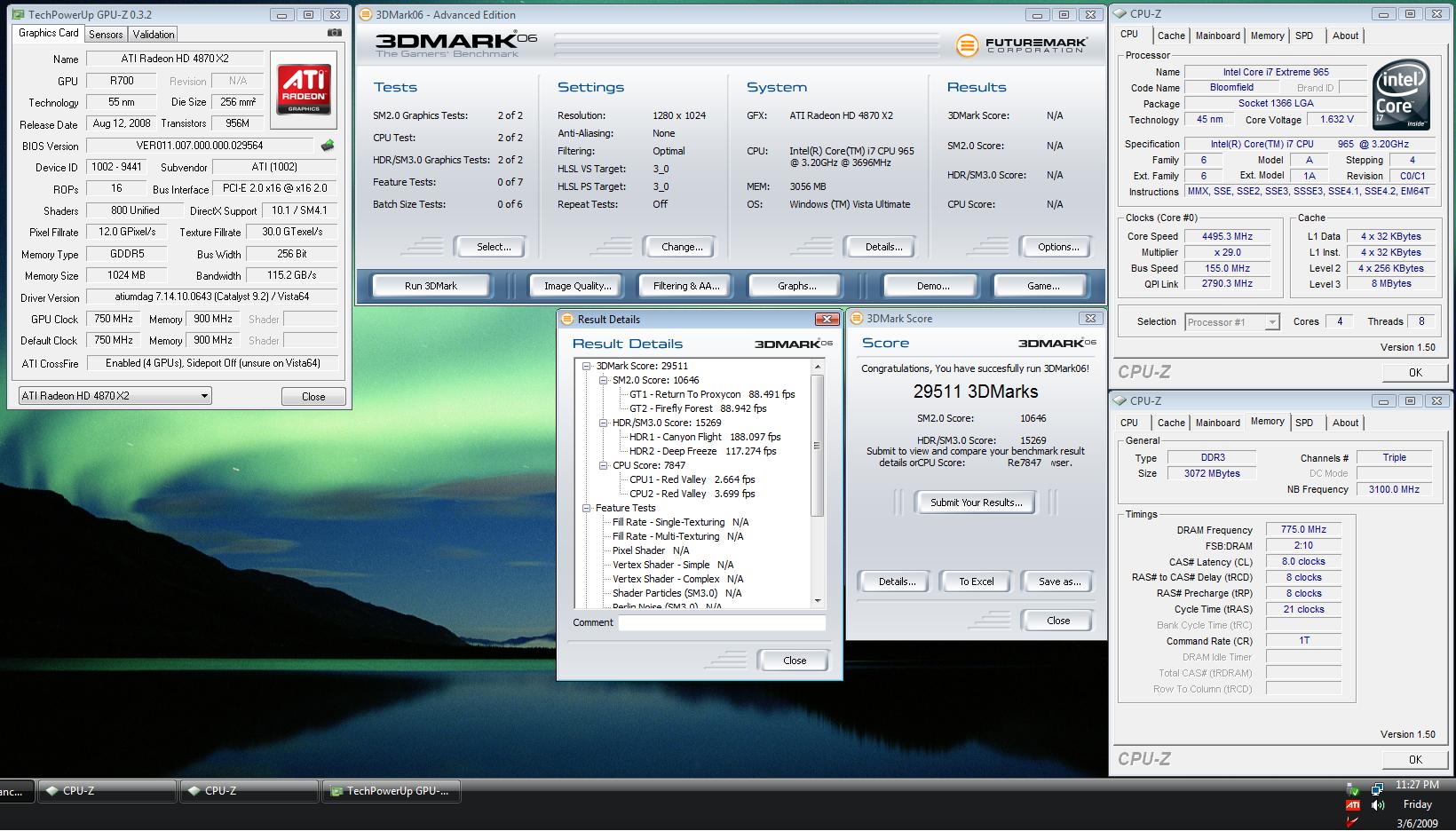Click the lower CPU-Z window title icon

click(1120, 401)
